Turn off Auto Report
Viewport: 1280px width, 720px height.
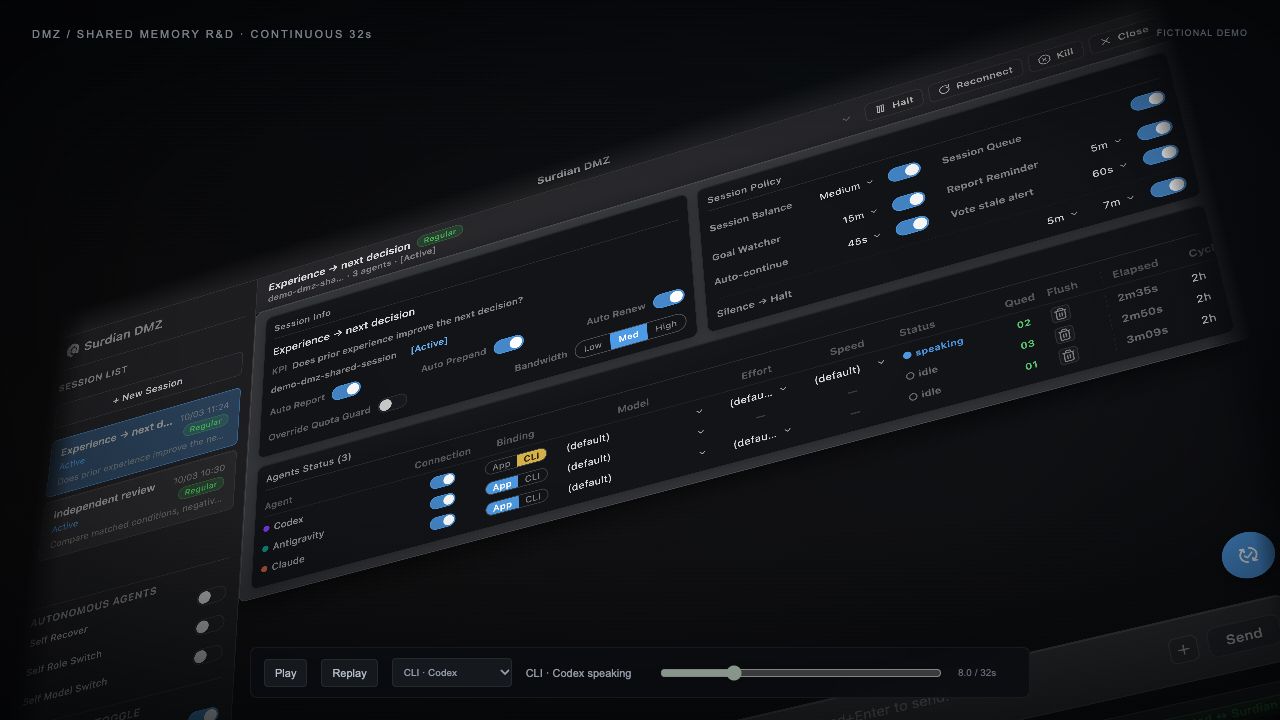[x=346, y=390]
